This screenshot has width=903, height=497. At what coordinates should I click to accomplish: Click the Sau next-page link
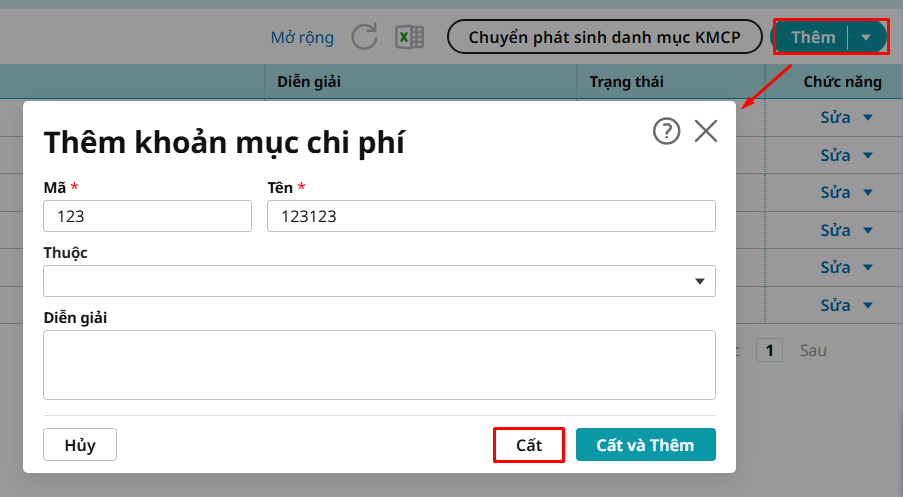(x=813, y=351)
